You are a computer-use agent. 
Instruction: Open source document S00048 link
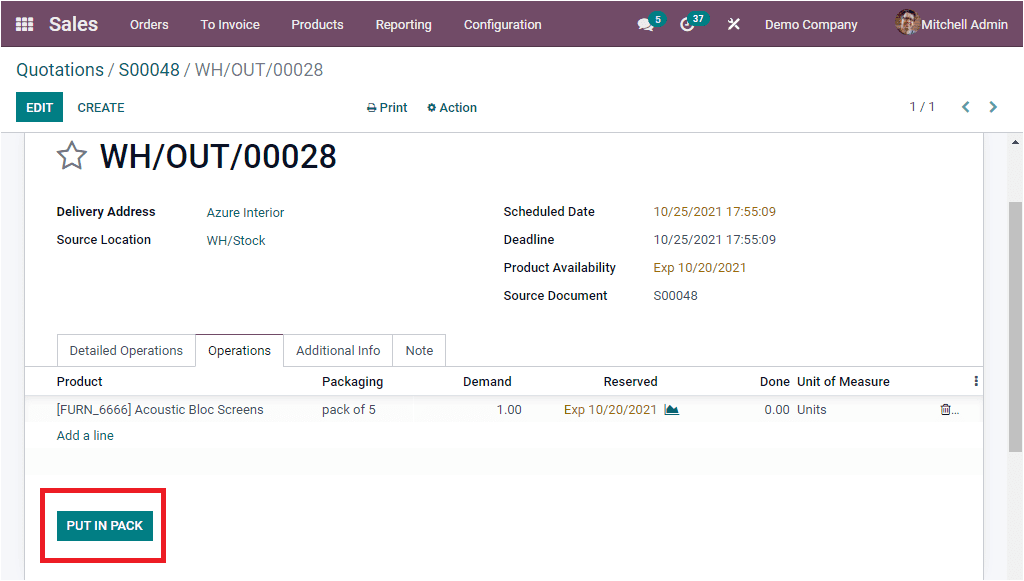[x=675, y=295]
